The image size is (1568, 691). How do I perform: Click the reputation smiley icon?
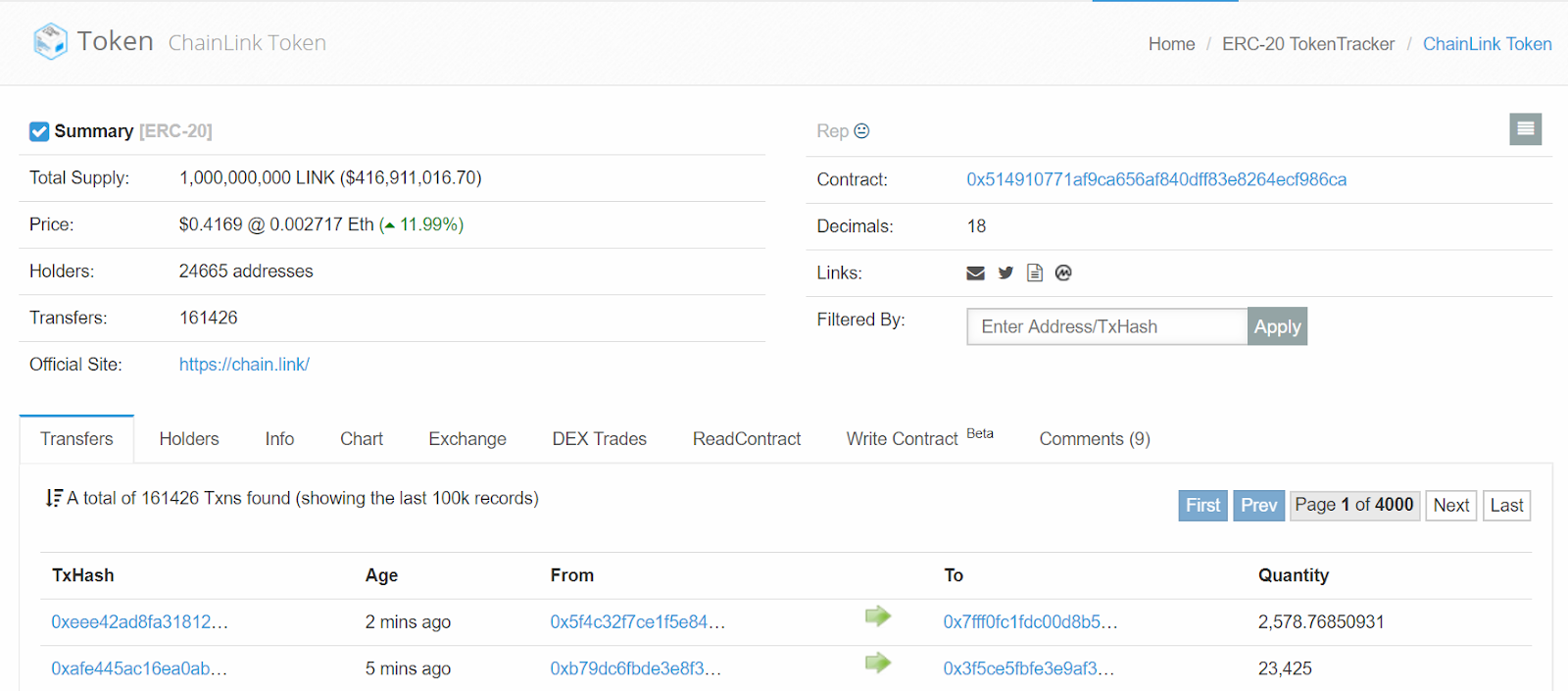(x=861, y=130)
